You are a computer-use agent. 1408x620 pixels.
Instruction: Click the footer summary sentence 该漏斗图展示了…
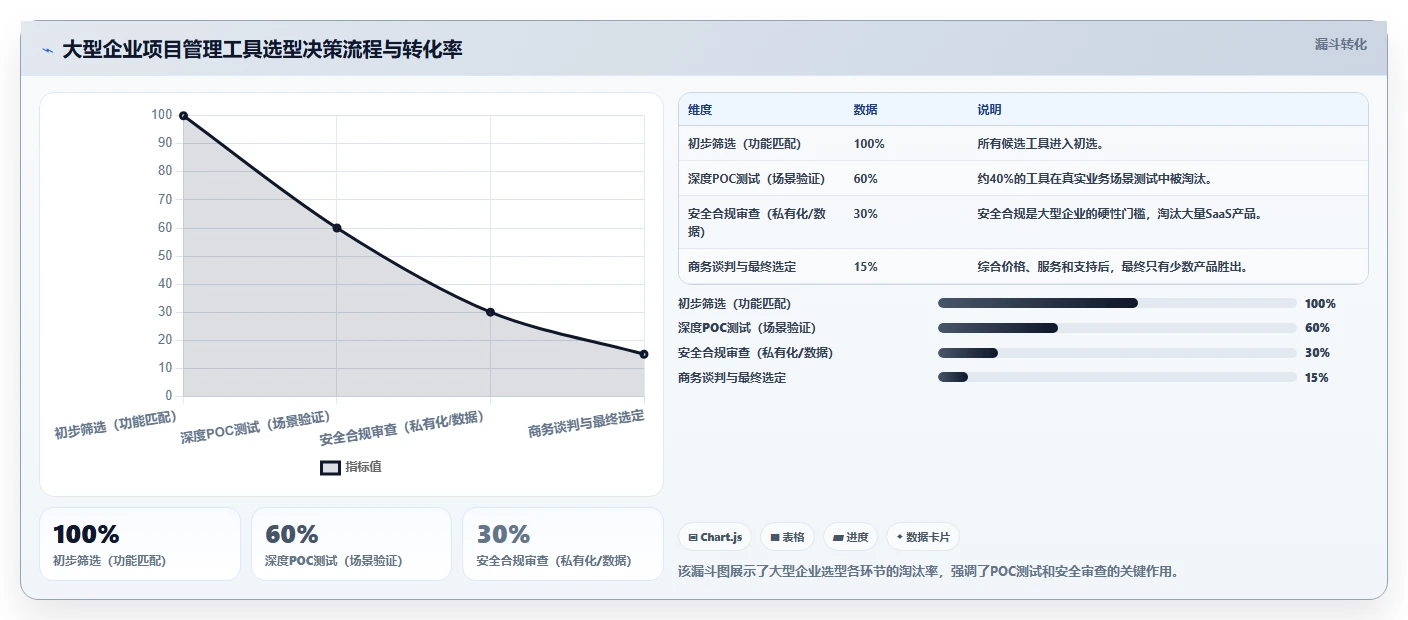[x=928, y=572]
